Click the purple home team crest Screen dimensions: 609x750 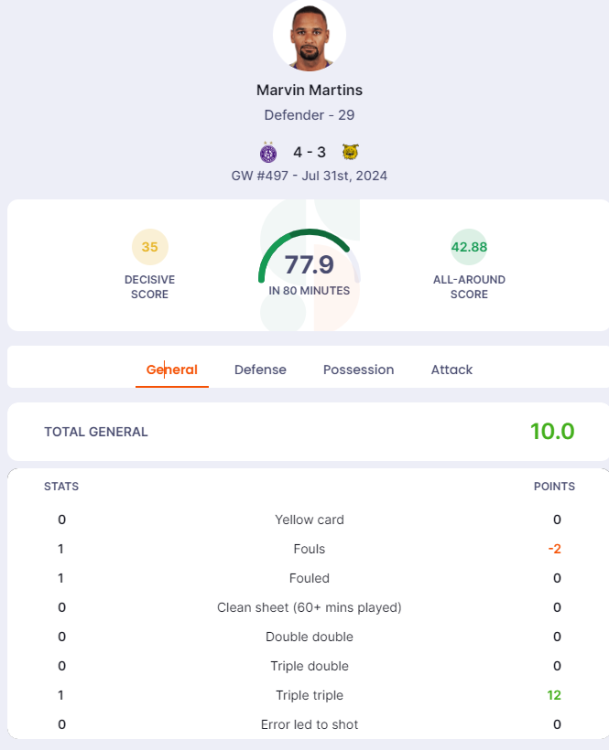pyautogui.click(x=268, y=152)
